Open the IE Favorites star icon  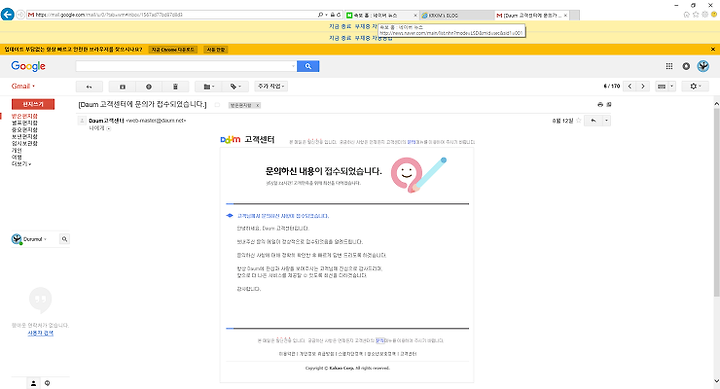pos(696,15)
